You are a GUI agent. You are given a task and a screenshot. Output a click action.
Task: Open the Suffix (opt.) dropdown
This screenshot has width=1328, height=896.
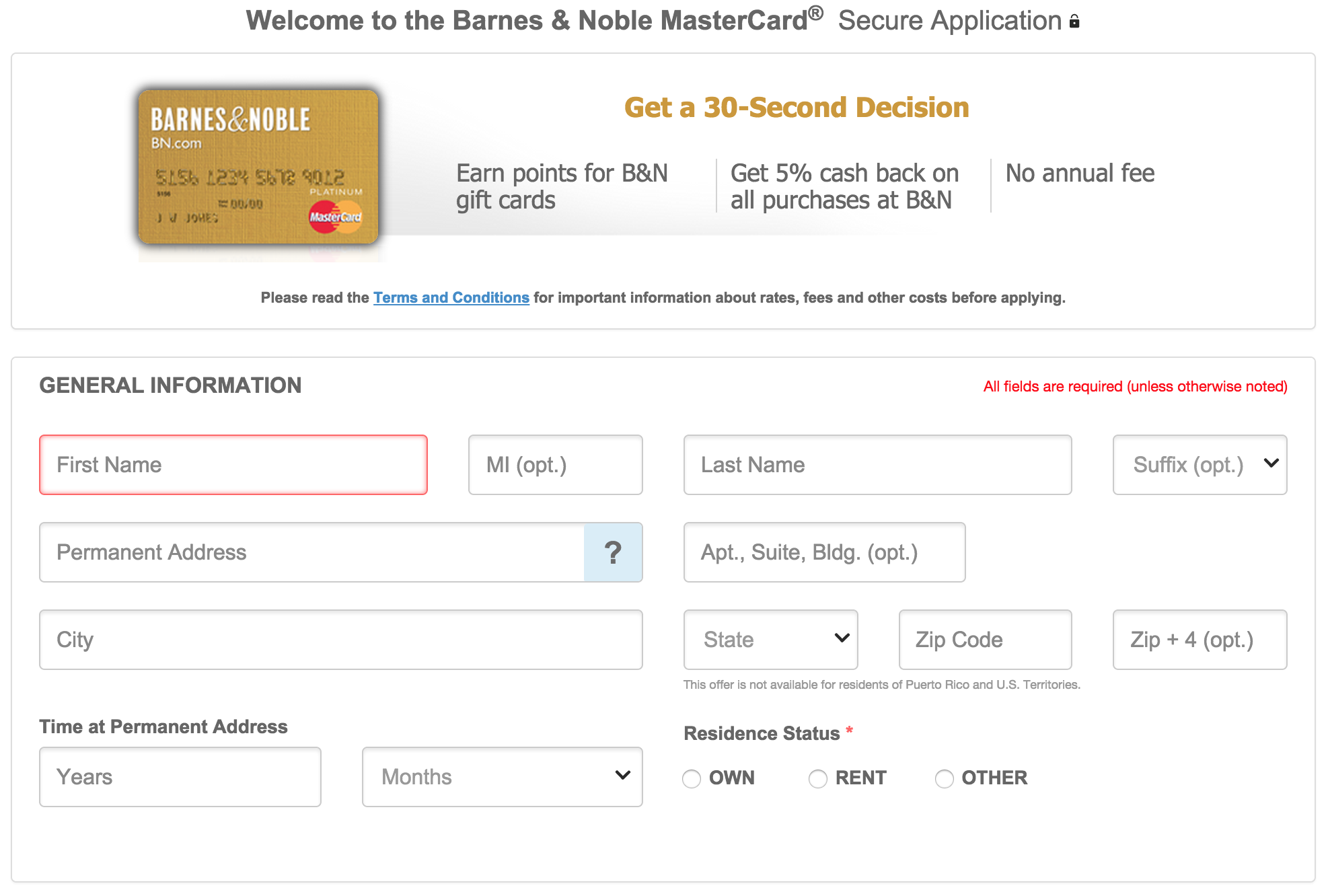(1200, 465)
